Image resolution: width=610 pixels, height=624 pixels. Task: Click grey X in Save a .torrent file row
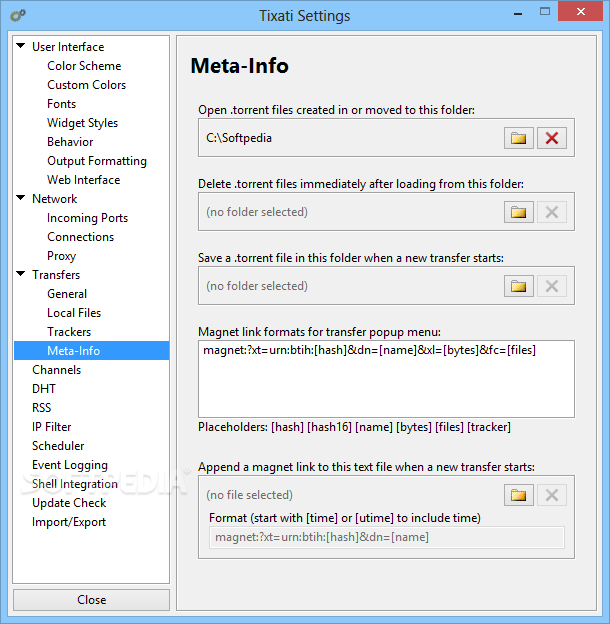(552, 286)
